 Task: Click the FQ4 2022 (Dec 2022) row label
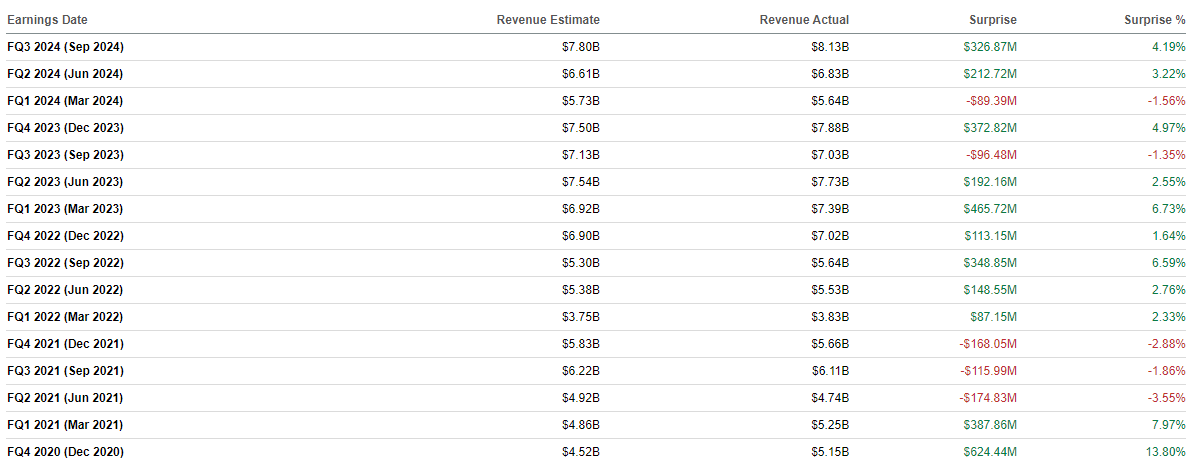[x=66, y=236]
